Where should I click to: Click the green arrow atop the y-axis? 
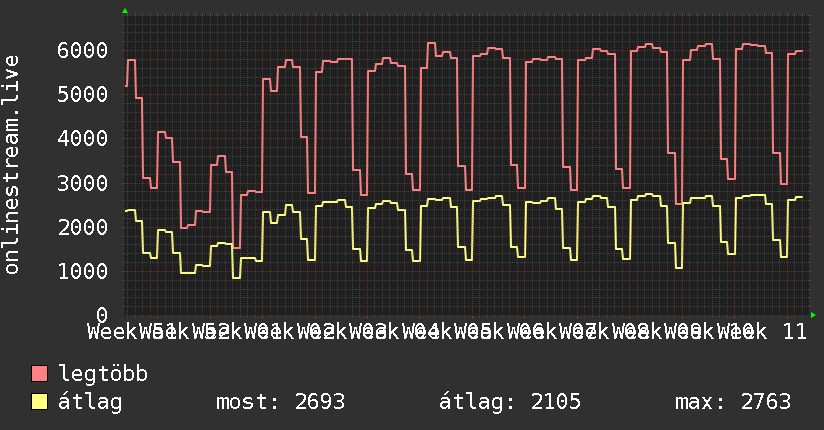[x=125, y=11]
